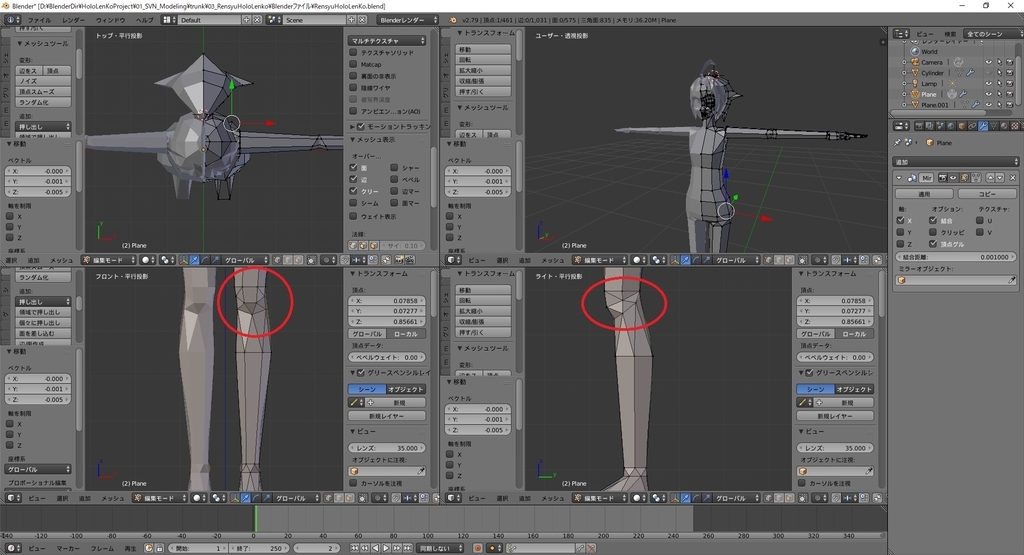Click the ランダム化 button in top-left panel
Image resolution: width=1024 pixels, height=555 pixels.
[x=43, y=102]
